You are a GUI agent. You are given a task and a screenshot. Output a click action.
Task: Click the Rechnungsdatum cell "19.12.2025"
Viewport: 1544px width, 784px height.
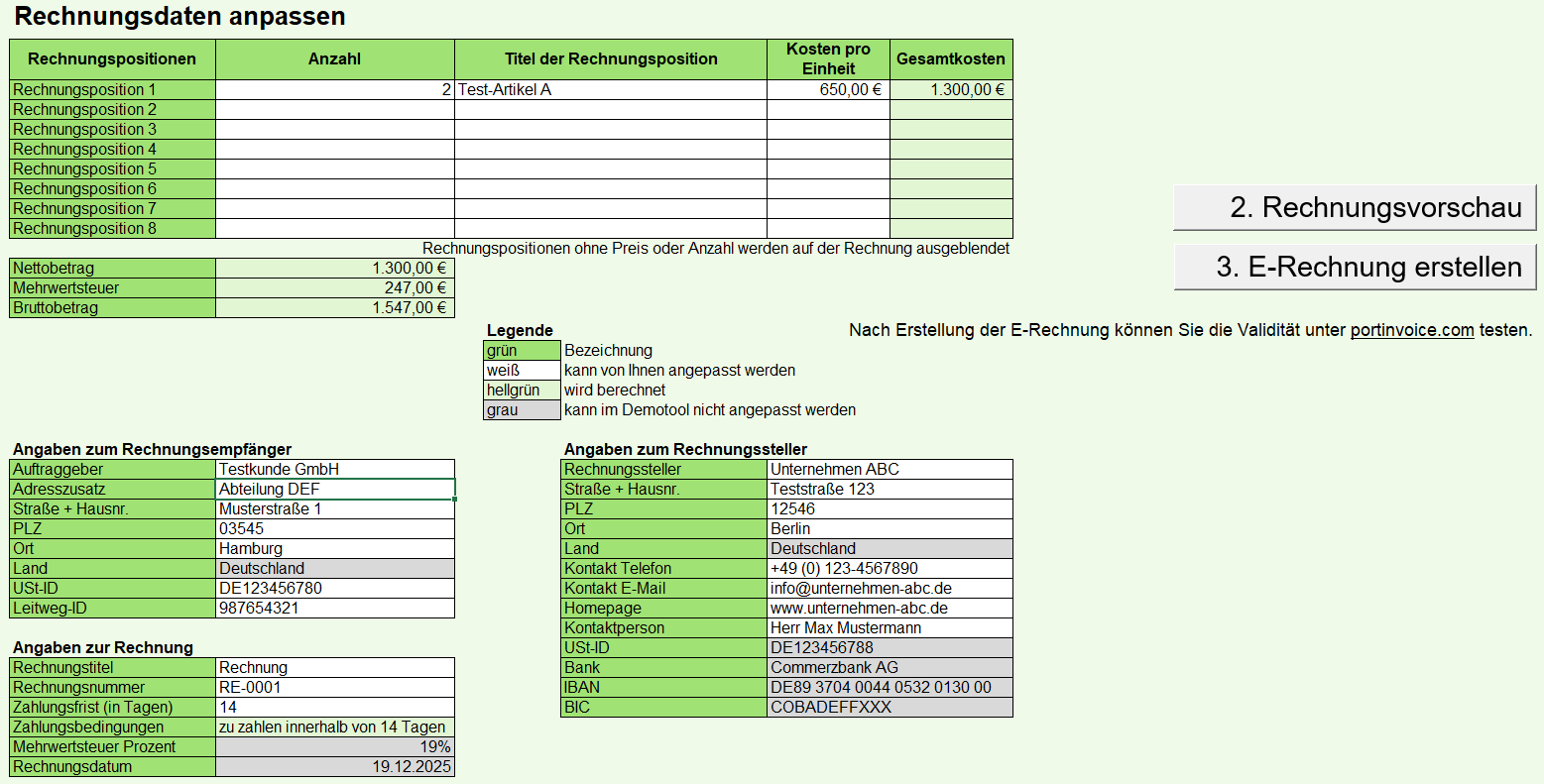point(334,766)
